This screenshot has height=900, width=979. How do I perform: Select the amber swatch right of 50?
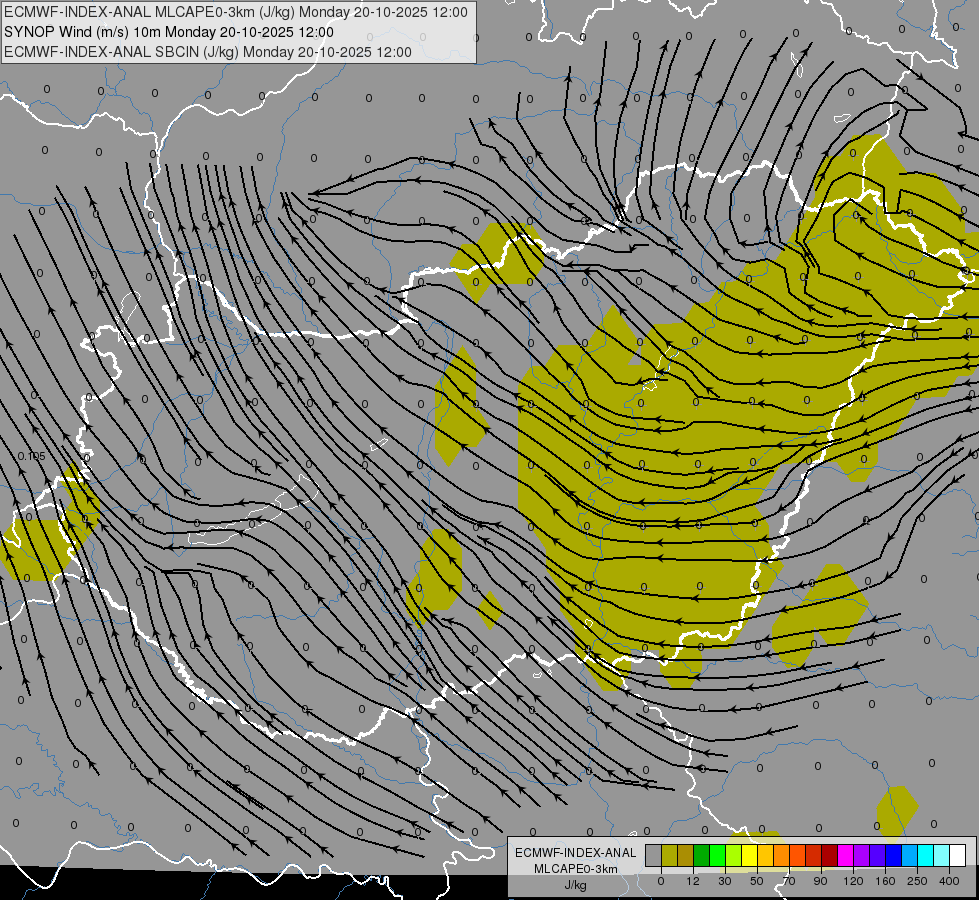click(765, 855)
